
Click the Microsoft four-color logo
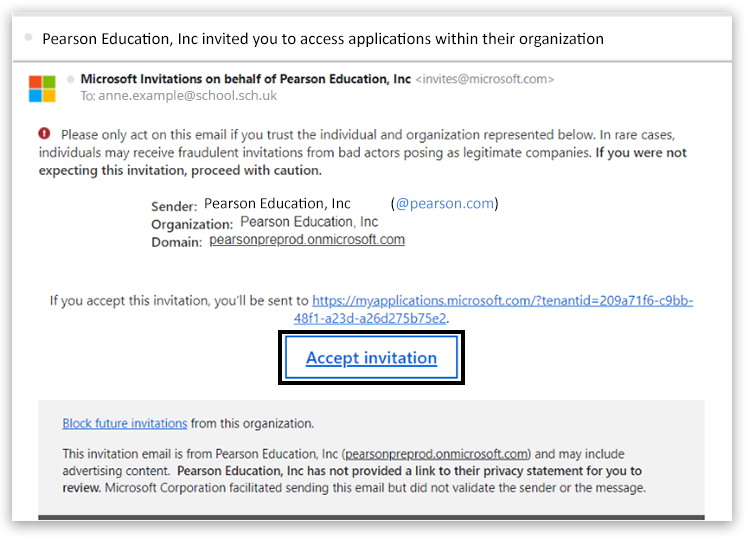42,88
